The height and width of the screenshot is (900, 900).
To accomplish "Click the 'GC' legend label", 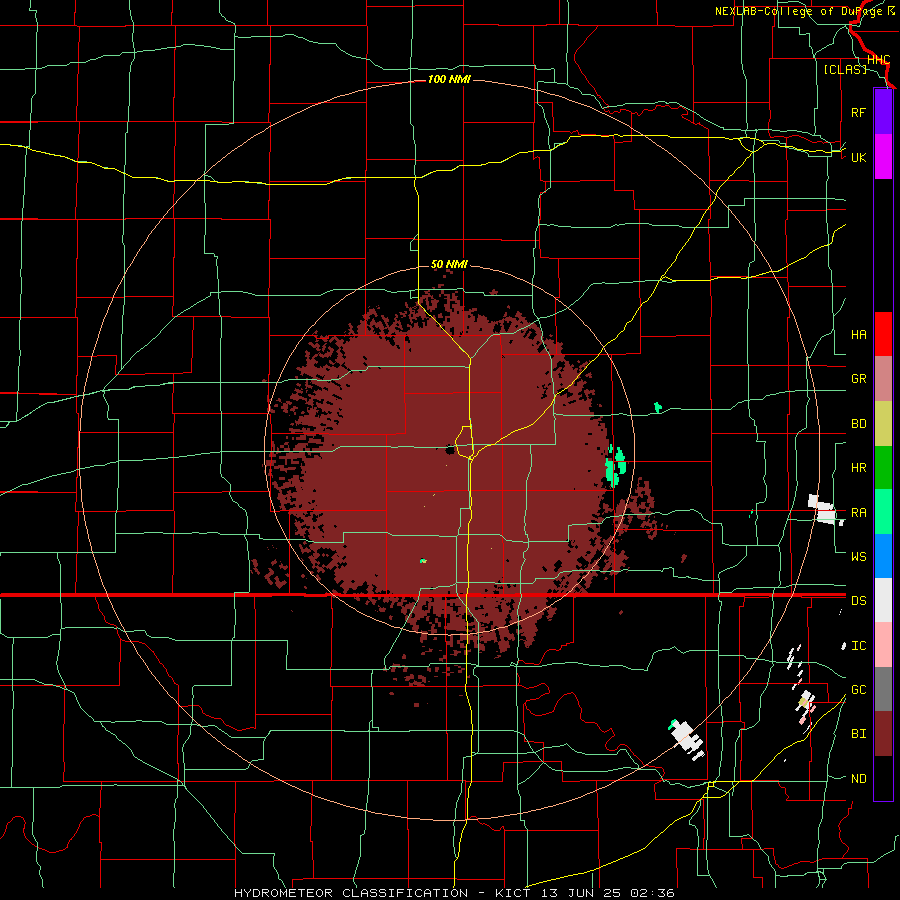I will [x=858, y=690].
